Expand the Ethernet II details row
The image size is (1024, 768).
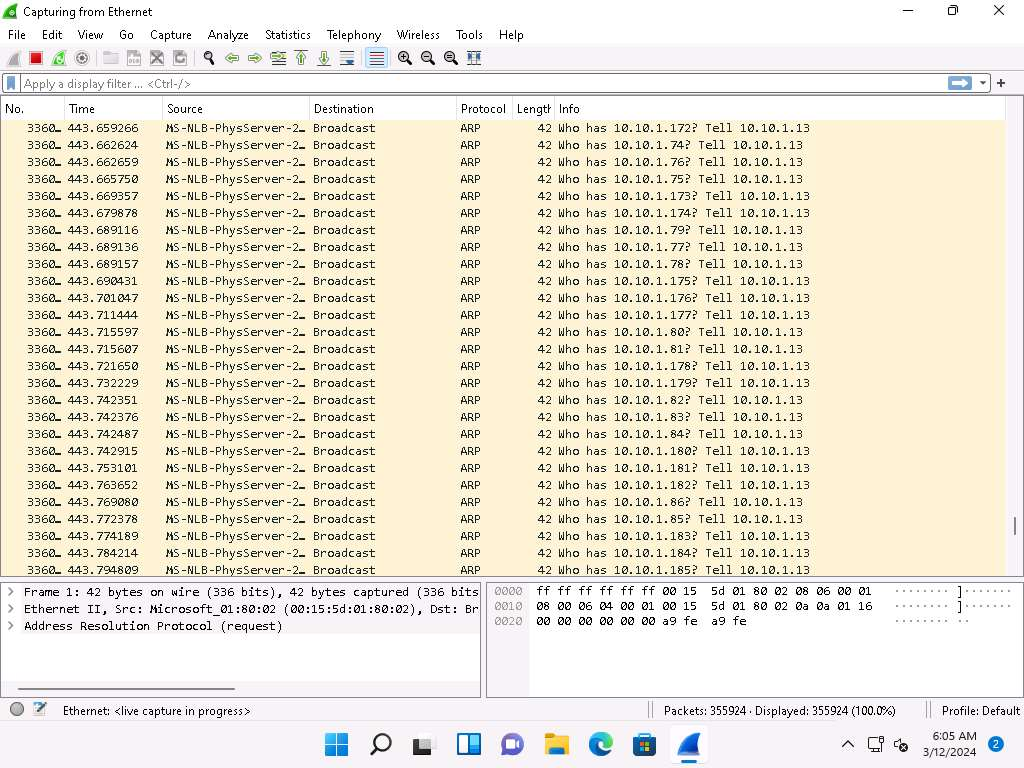tap(11, 609)
